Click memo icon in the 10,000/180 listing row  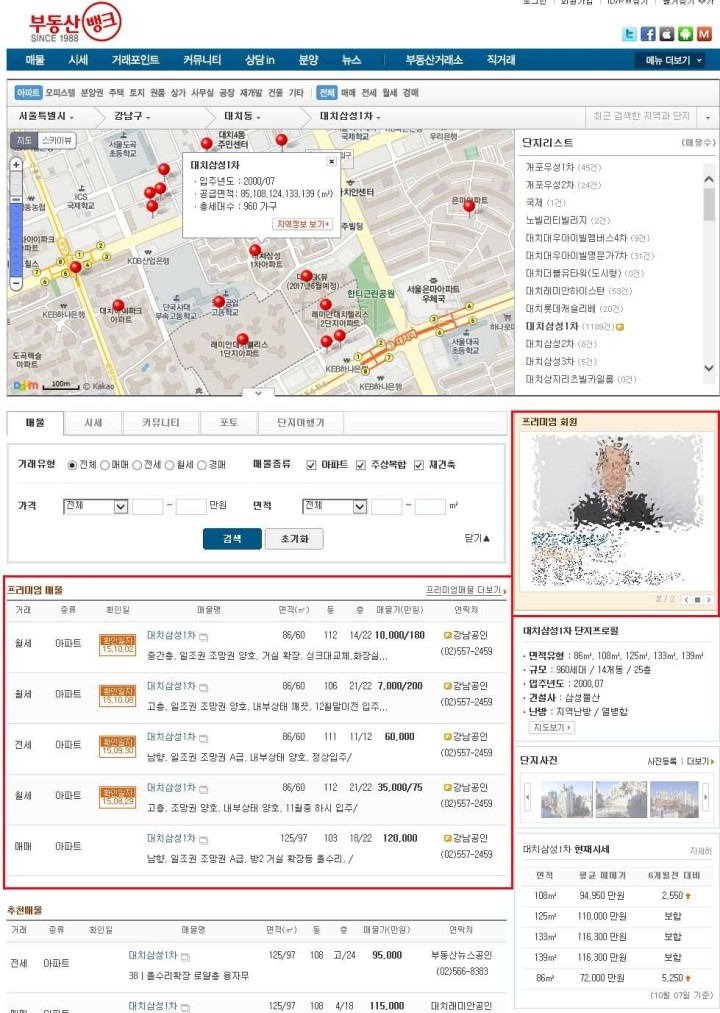(204, 636)
